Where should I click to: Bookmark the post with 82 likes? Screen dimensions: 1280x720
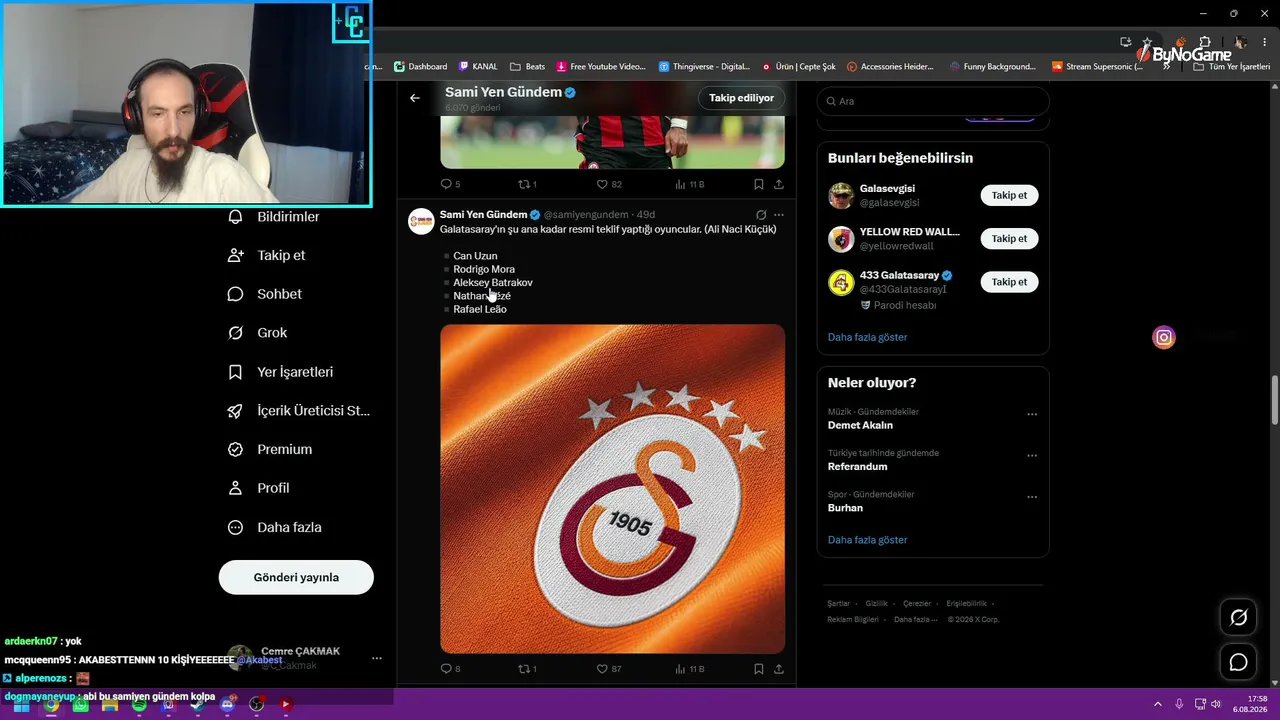click(759, 184)
